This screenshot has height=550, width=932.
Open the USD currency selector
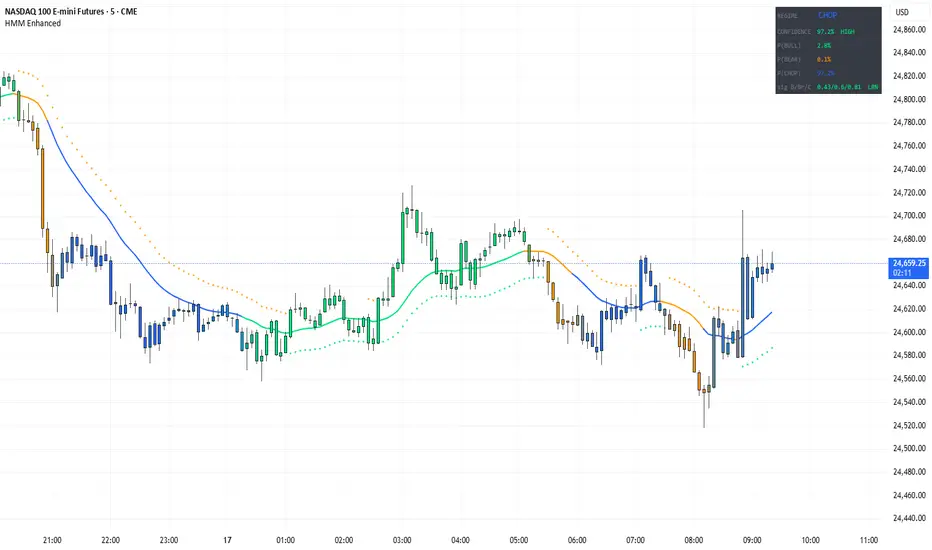tap(902, 12)
